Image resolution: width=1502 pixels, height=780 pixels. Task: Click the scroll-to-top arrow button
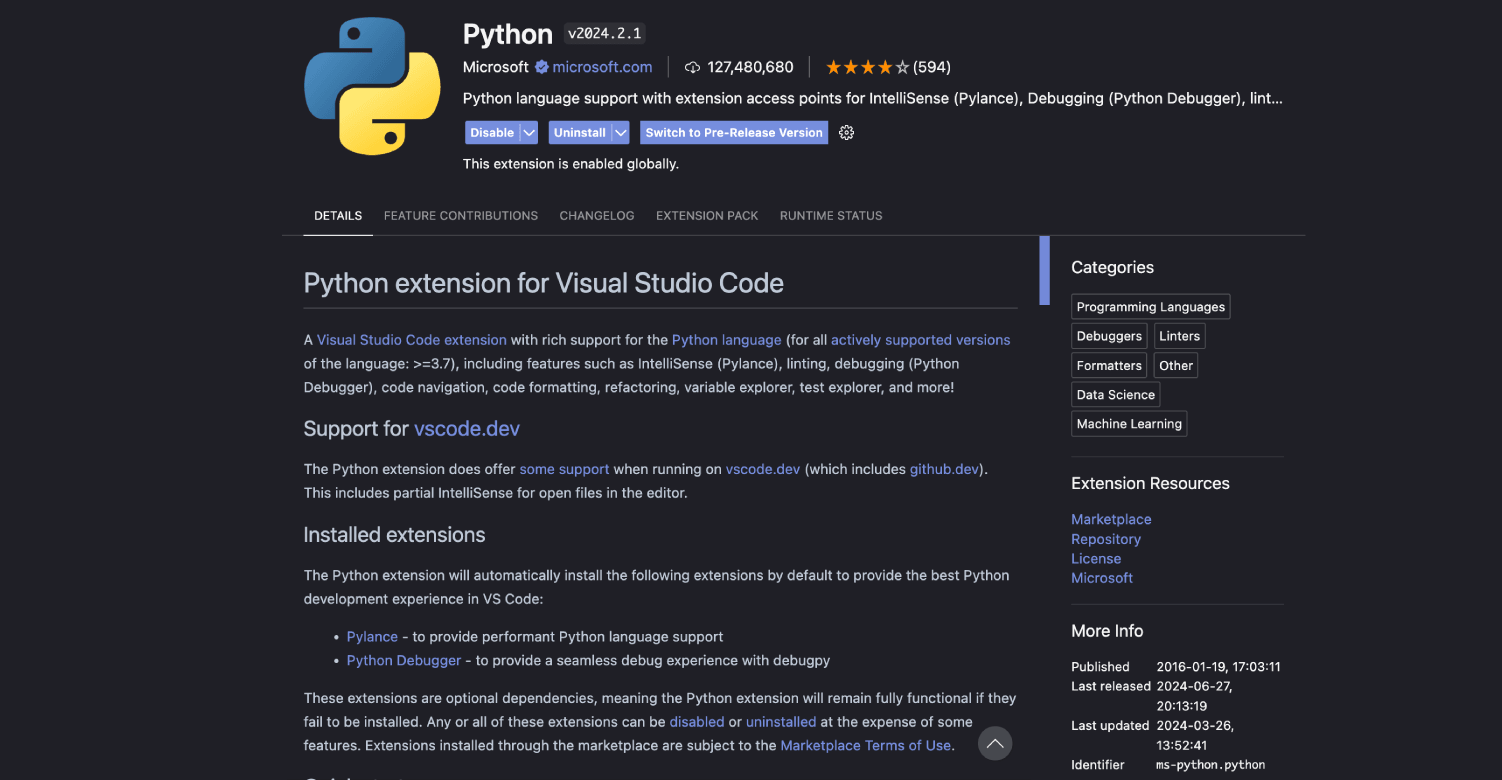click(x=994, y=743)
